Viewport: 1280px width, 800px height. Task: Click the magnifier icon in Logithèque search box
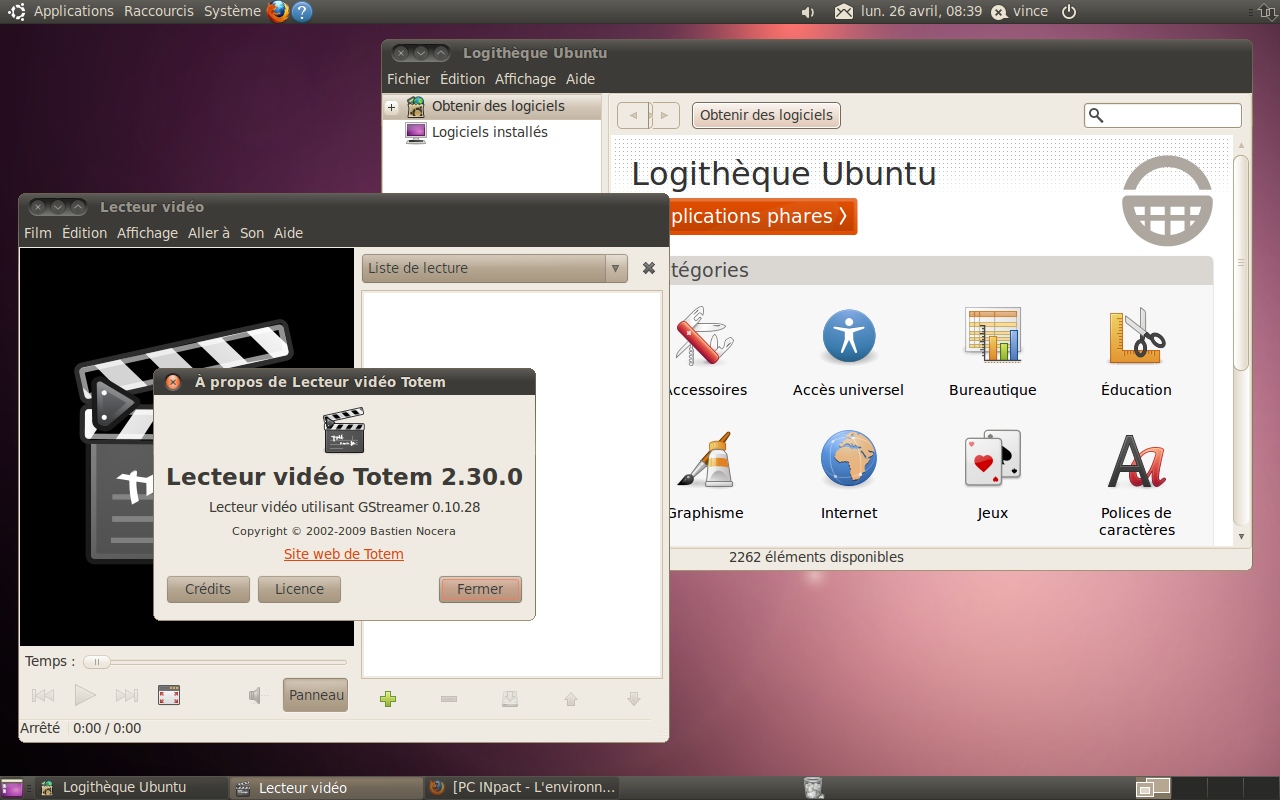pos(1096,116)
